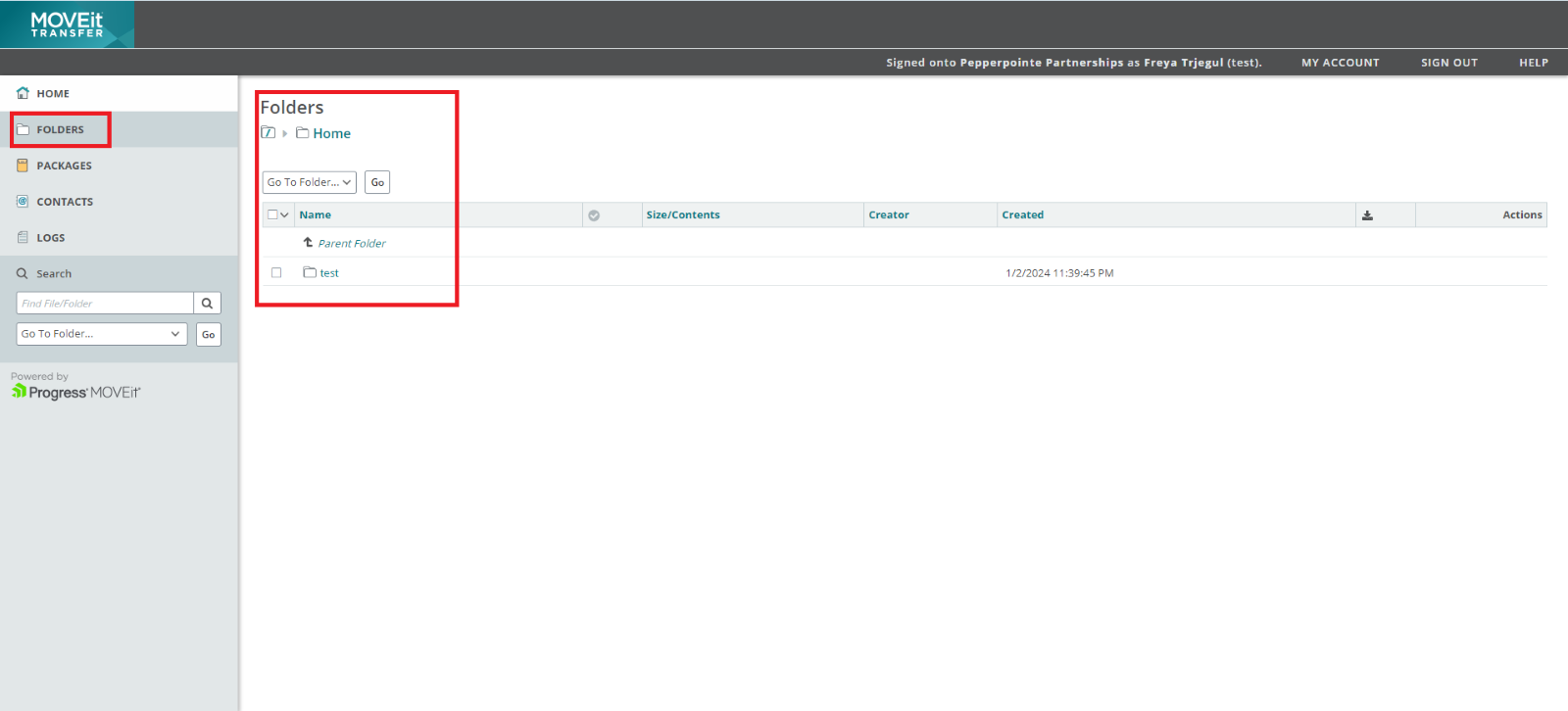Expand Go To Folder dropdown above the table
Image resolution: width=1568 pixels, height=711 pixels.
pos(310,182)
